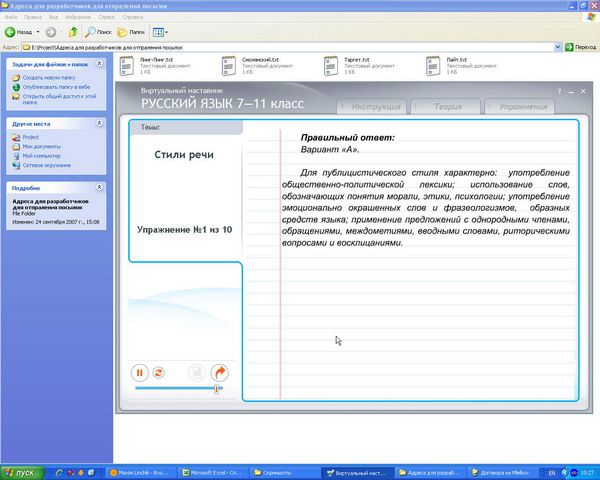The image size is (600, 480).
Task: Collapse the file and folder tasks panel
Action: (x=100, y=64)
